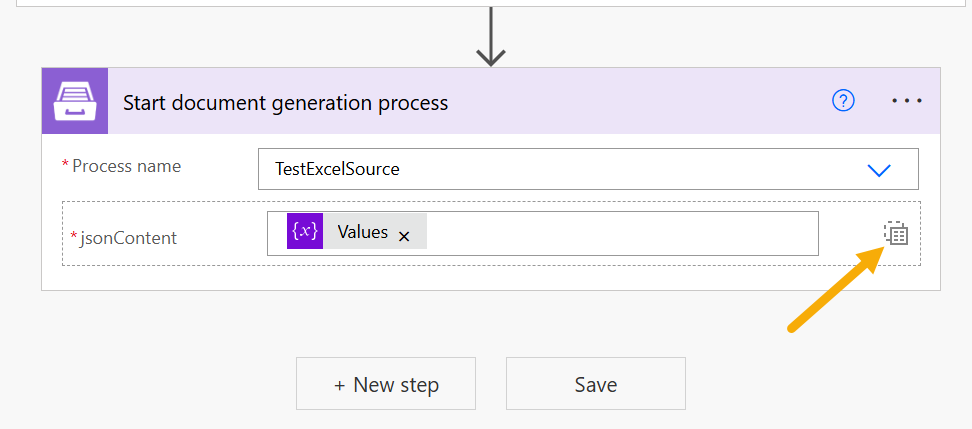The width and height of the screenshot is (972, 429).
Task: Click the purple variable icon on Values
Action: click(x=305, y=231)
